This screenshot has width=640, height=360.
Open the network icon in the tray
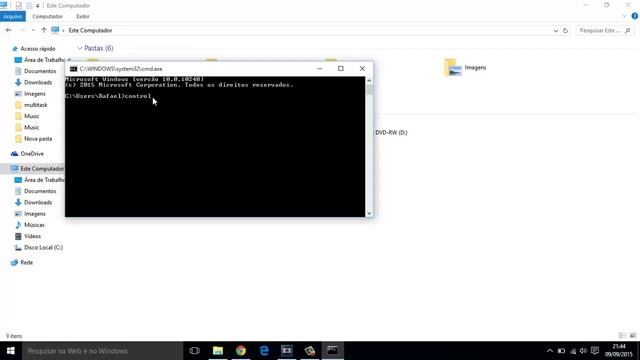pyautogui.click(x=573, y=351)
